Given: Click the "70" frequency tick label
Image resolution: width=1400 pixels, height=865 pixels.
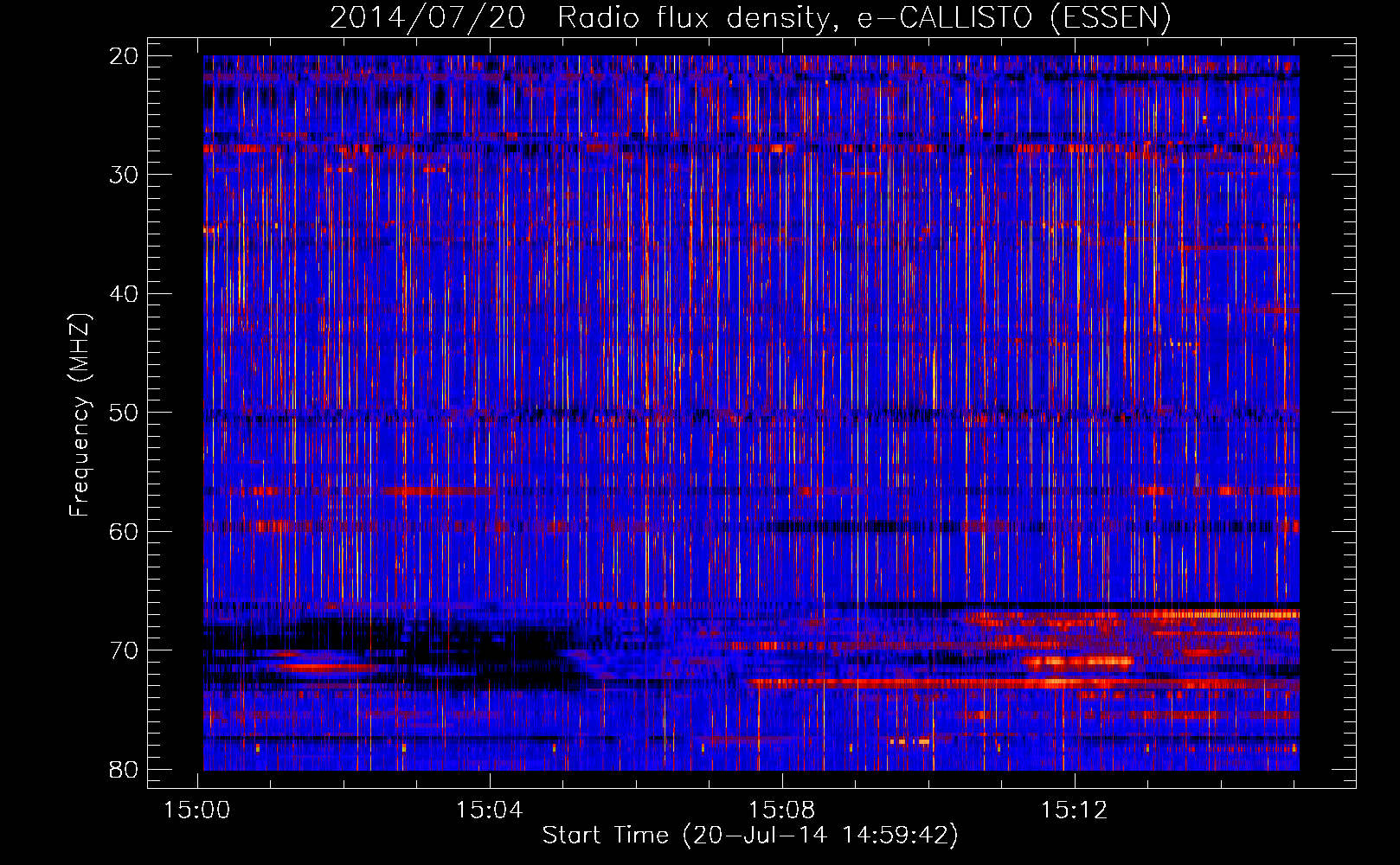Looking at the screenshot, I should tap(125, 650).
